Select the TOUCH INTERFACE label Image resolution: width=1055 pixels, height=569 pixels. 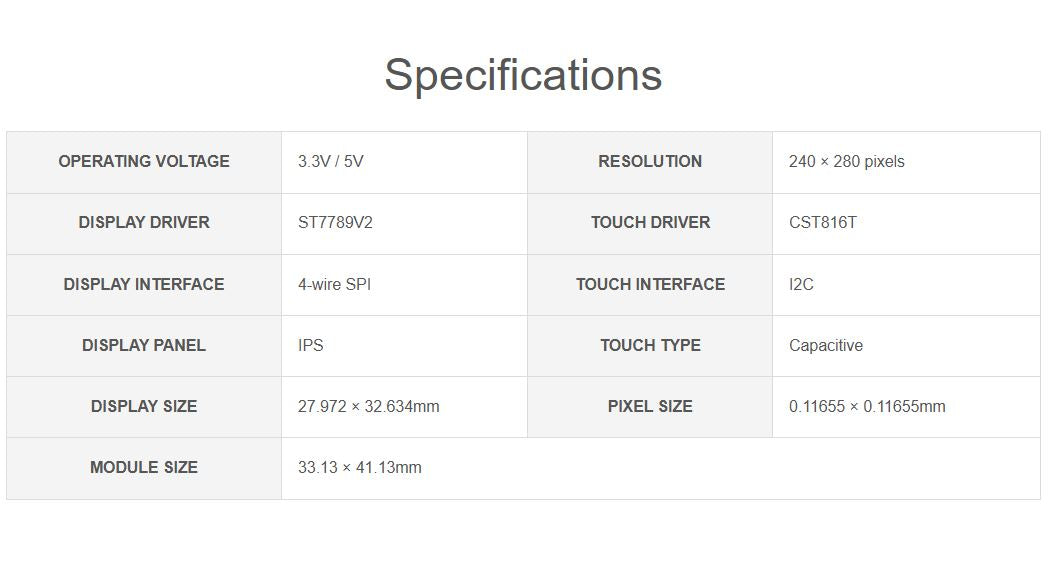[x=650, y=284]
